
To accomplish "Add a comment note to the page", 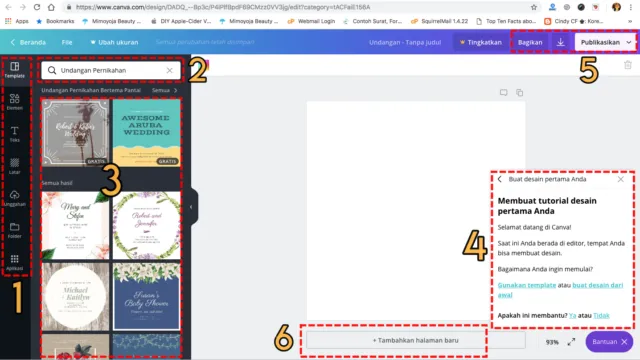I will click(x=503, y=93).
